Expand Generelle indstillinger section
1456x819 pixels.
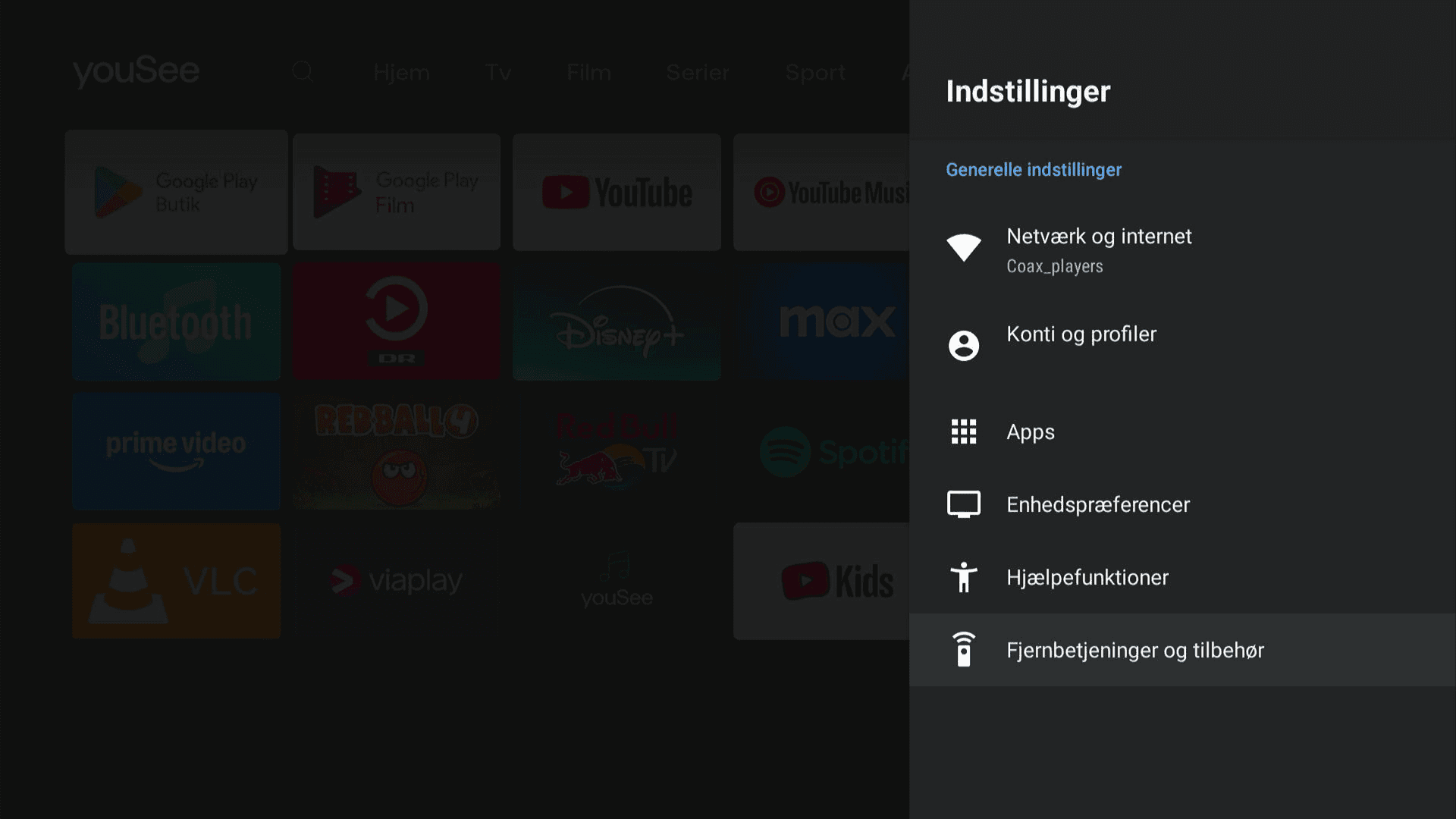[1034, 168]
